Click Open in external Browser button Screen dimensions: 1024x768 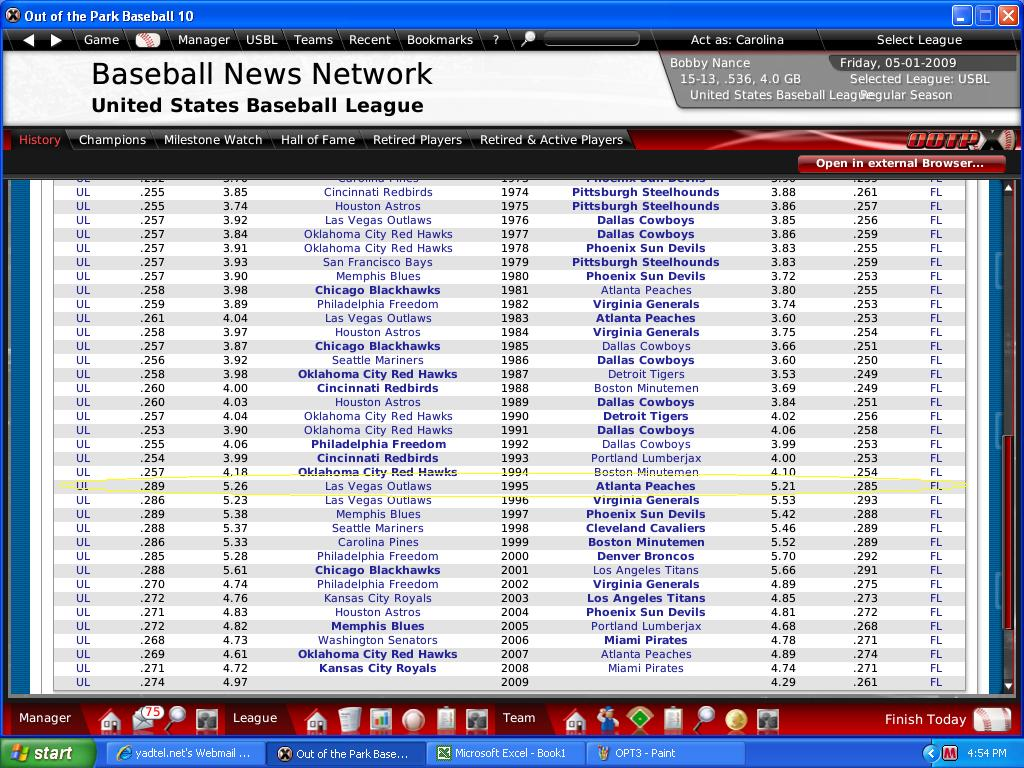point(899,163)
